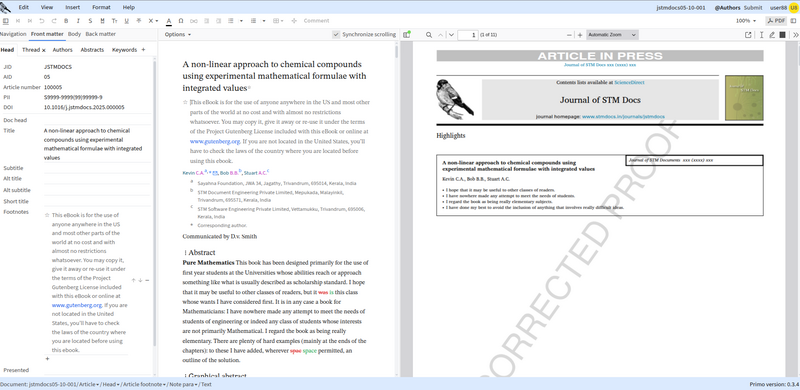
Task: Open the Keywords sub-tab
Action: point(124,50)
